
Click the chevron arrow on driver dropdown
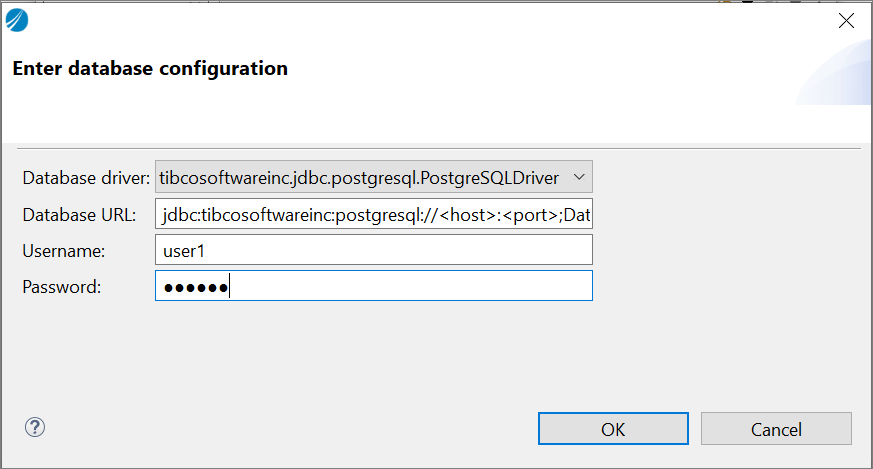pos(577,178)
